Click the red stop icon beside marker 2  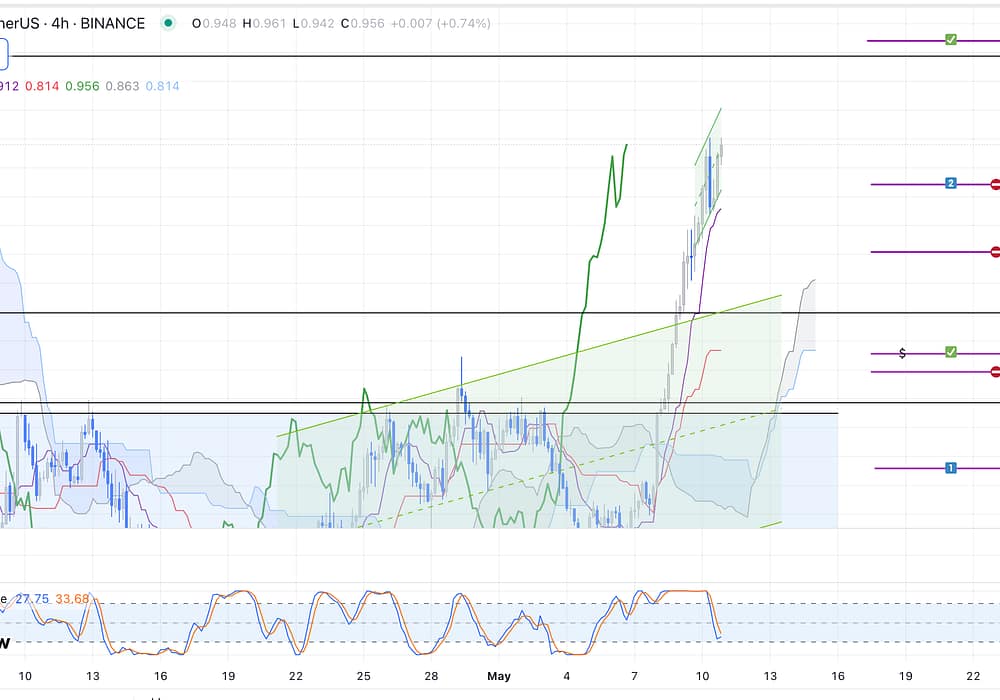(995, 184)
